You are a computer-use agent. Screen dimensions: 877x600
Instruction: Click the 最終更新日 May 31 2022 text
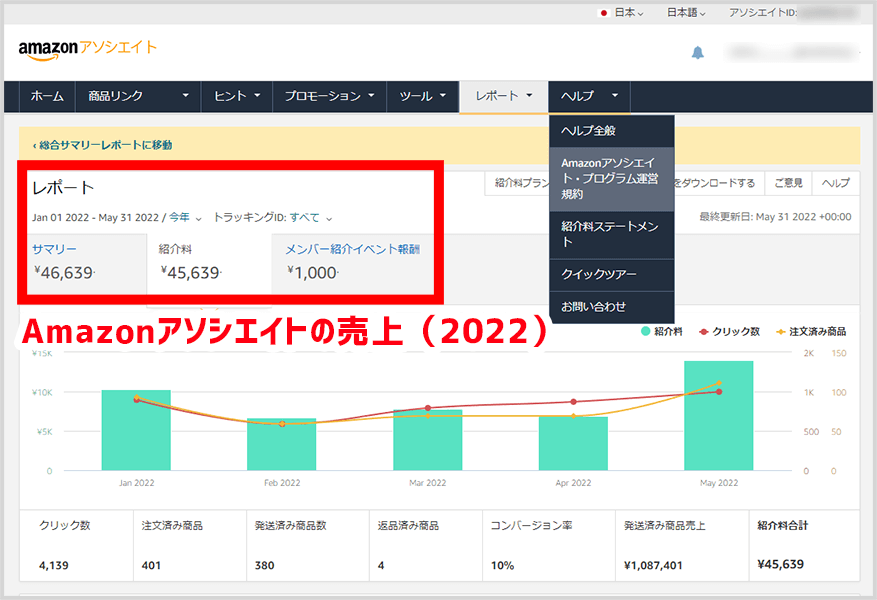[775, 217]
